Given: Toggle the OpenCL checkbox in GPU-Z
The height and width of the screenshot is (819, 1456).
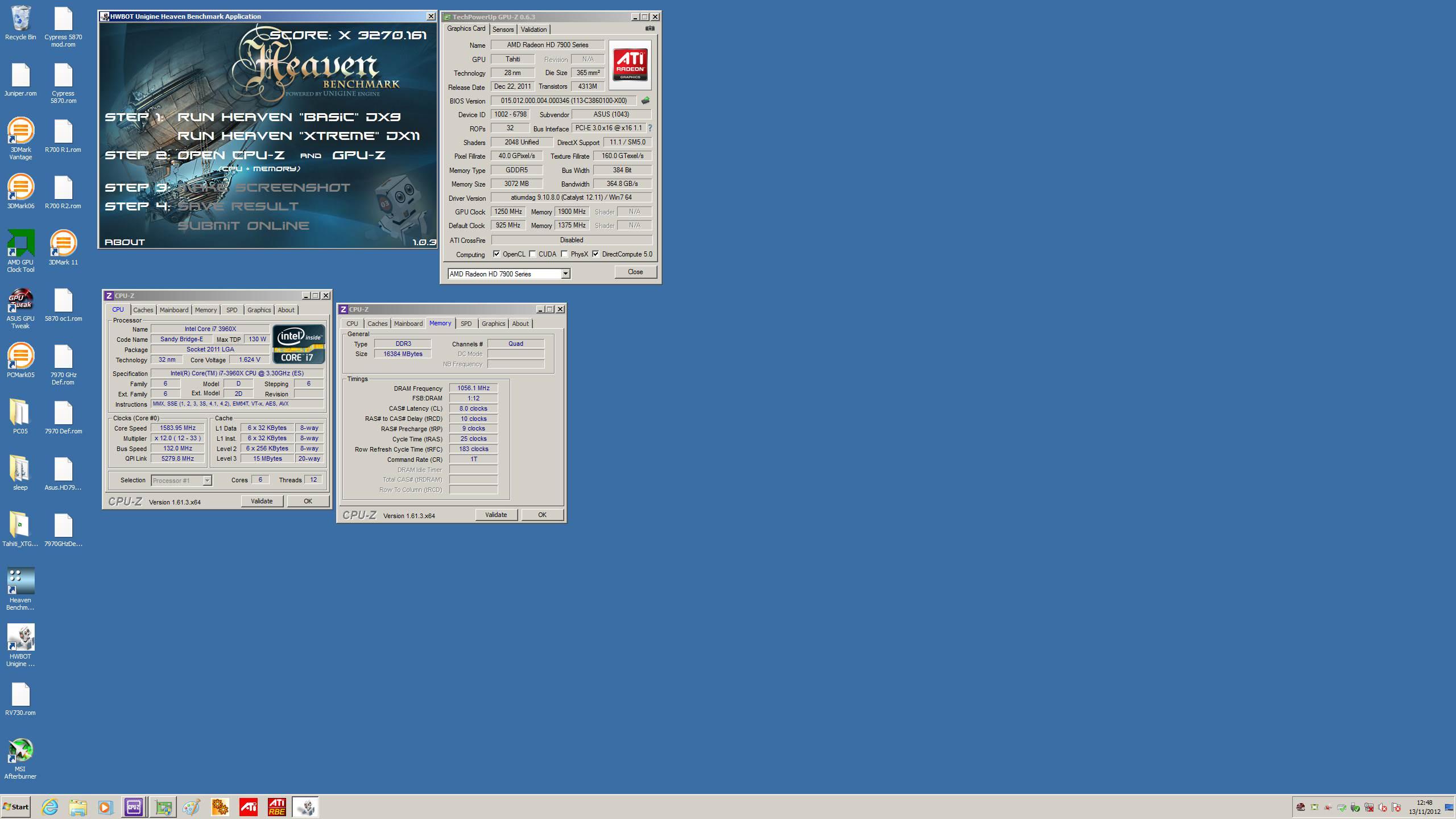Looking at the screenshot, I should (x=497, y=254).
